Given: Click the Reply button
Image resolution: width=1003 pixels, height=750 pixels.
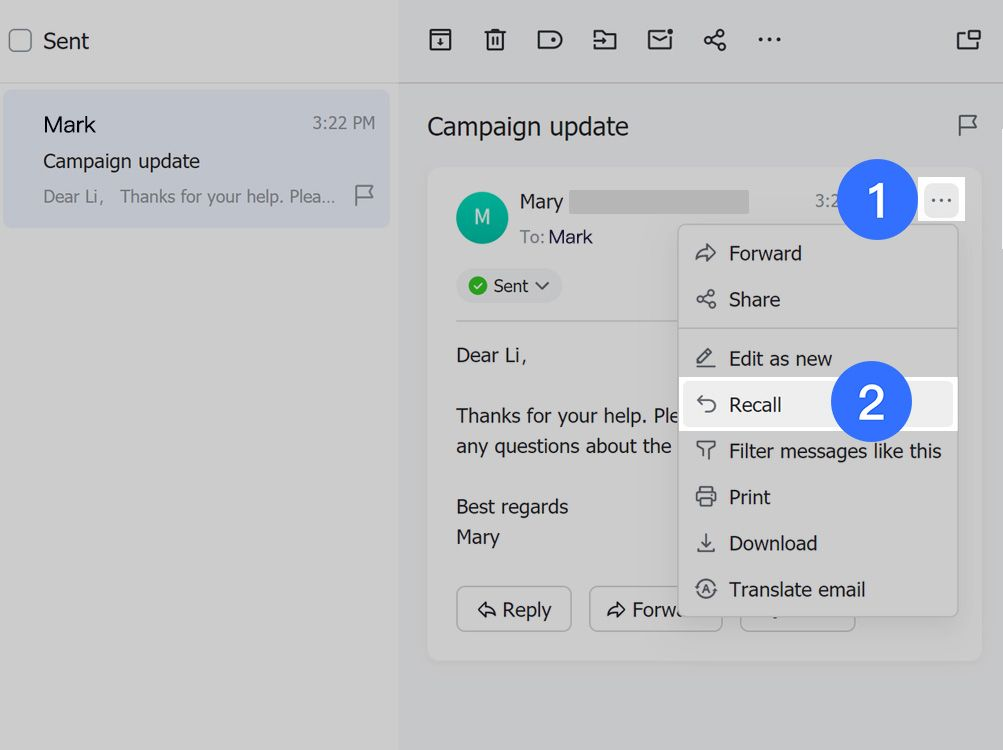Looking at the screenshot, I should [x=514, y=609].
